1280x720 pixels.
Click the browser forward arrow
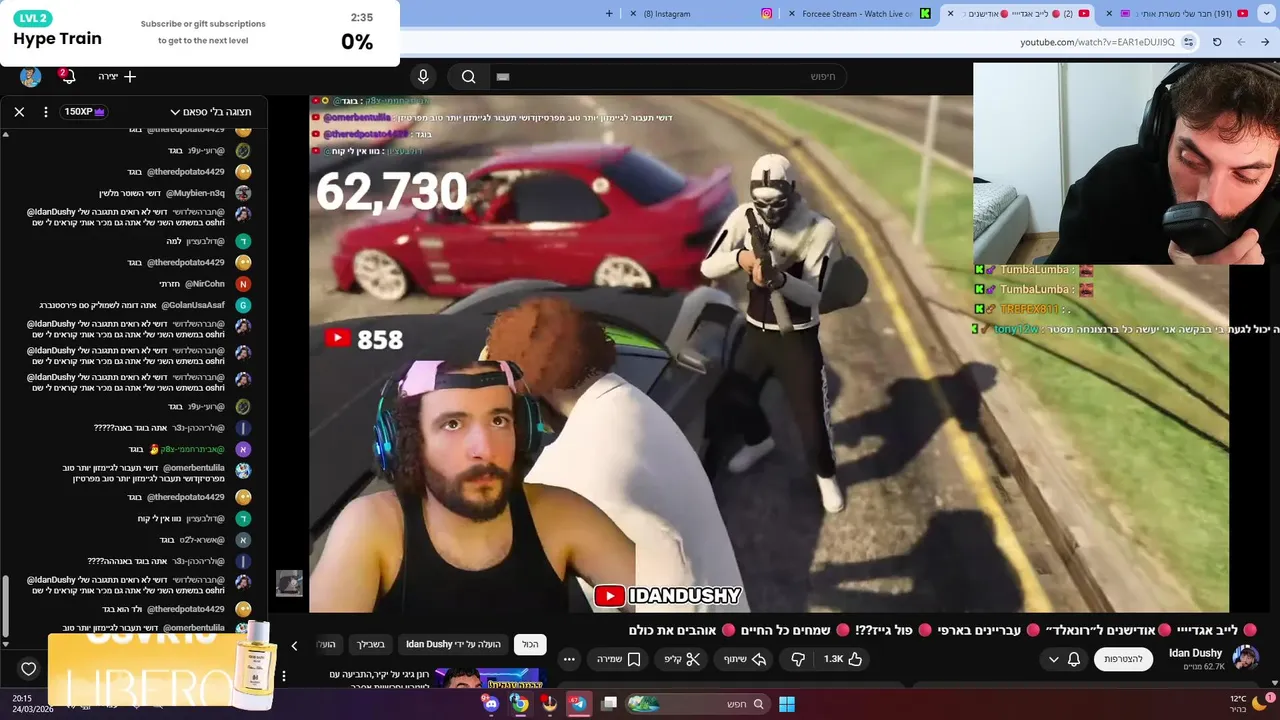pyautogui.click(x=1241, y=42)
